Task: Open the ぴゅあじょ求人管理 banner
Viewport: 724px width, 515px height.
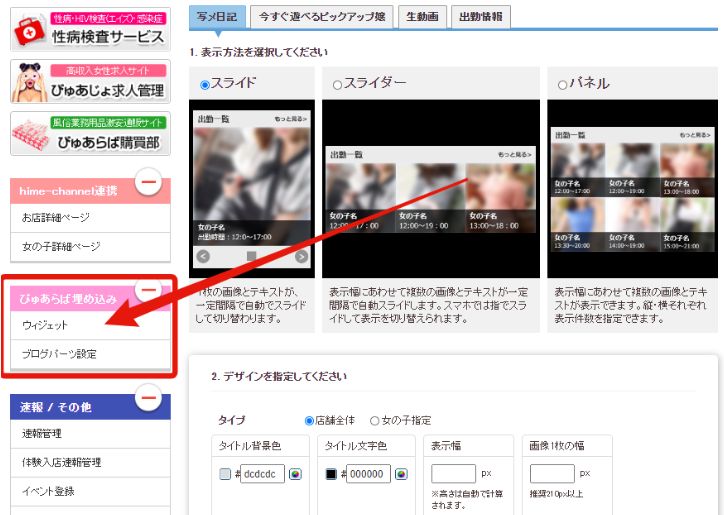Action: click(90, 81)
